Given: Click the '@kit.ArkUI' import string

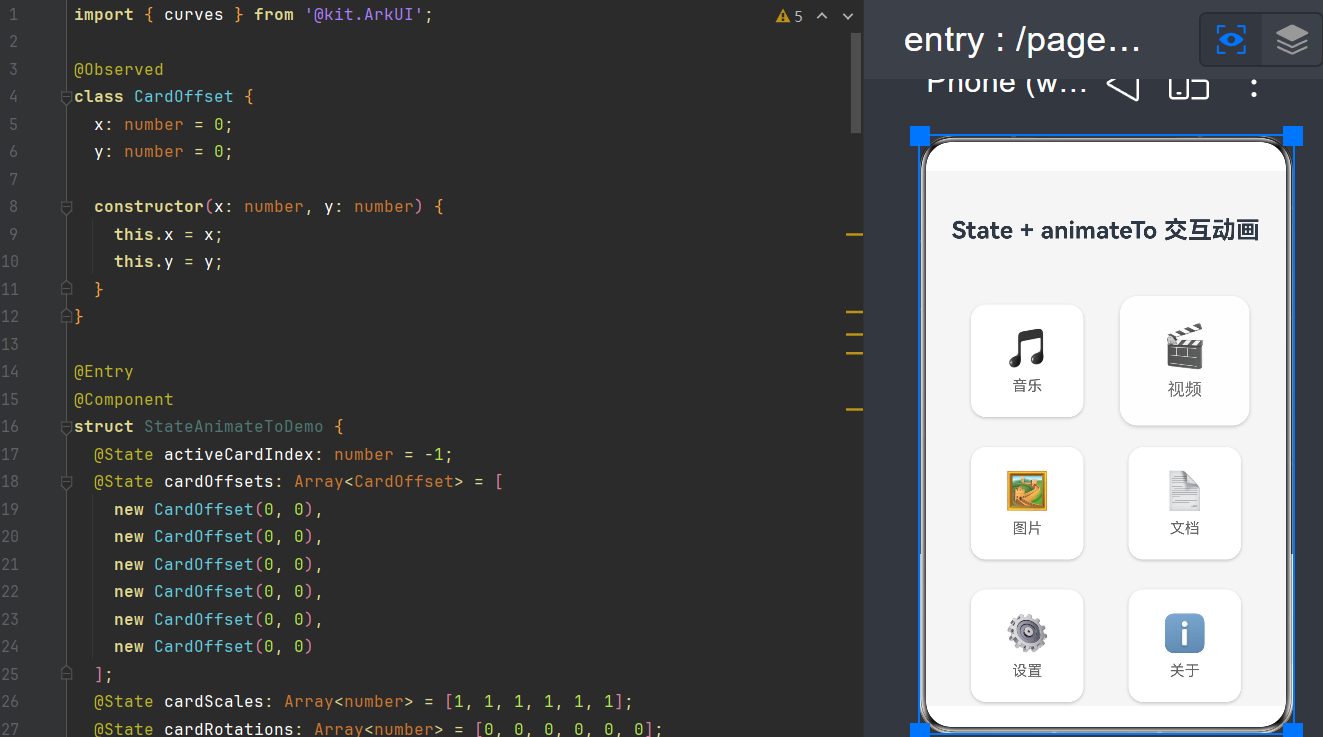Looking at the screenshot, I should click(x=364, y=15).
